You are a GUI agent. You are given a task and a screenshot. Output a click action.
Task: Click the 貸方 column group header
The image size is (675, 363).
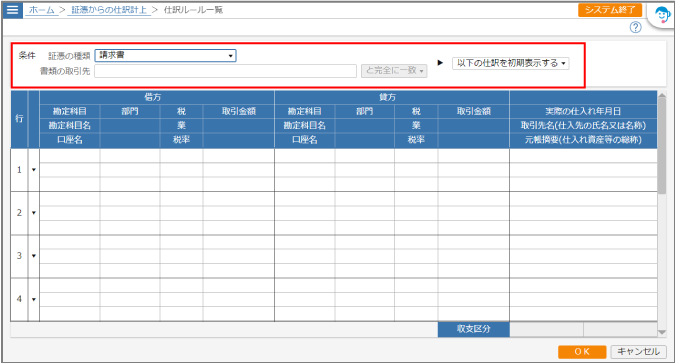392,97
